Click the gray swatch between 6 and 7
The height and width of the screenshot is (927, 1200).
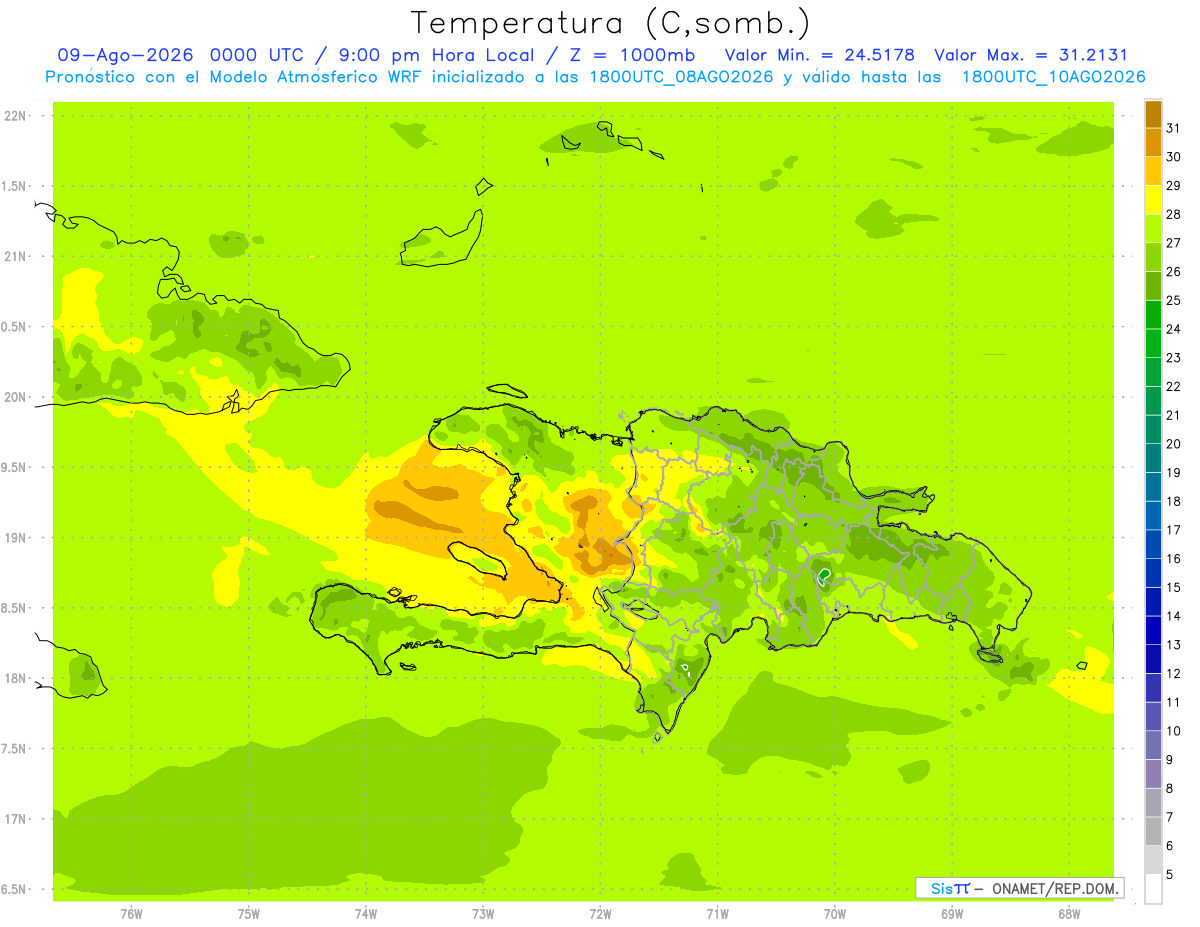(x=1153, y=832)
